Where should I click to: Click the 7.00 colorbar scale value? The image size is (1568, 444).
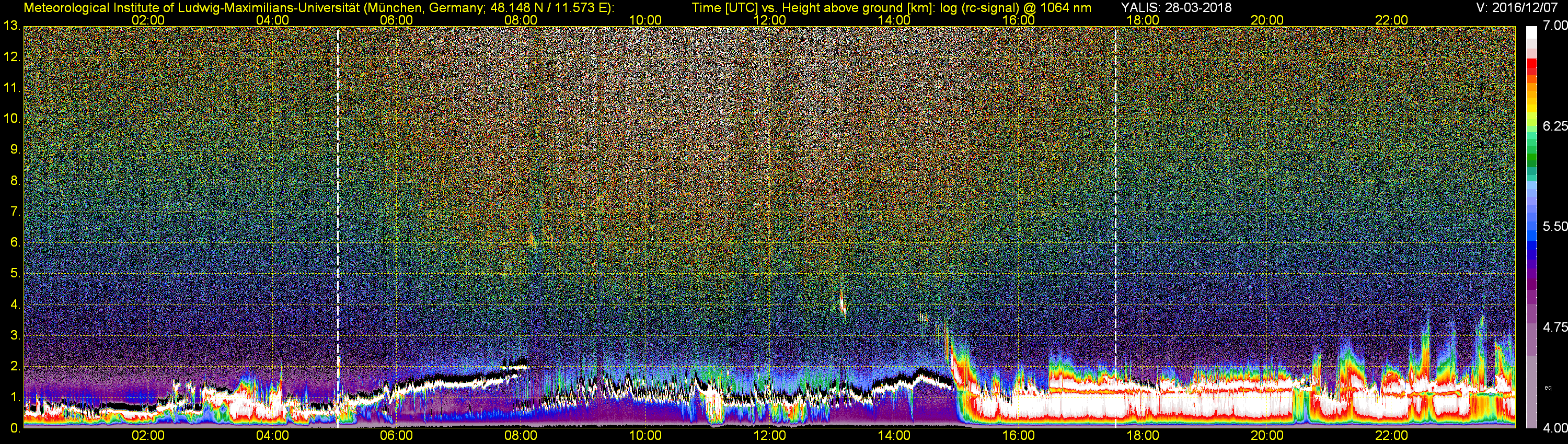coord(1554,26)
